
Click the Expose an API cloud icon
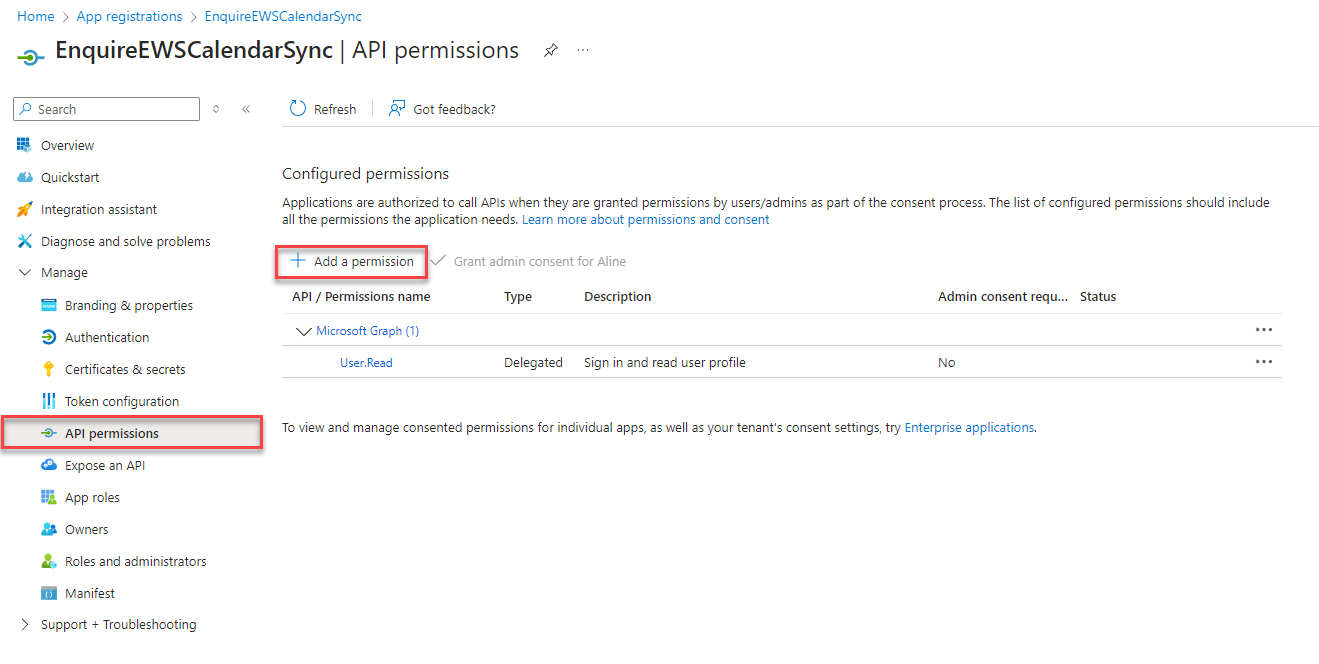[x=49, y=465]
